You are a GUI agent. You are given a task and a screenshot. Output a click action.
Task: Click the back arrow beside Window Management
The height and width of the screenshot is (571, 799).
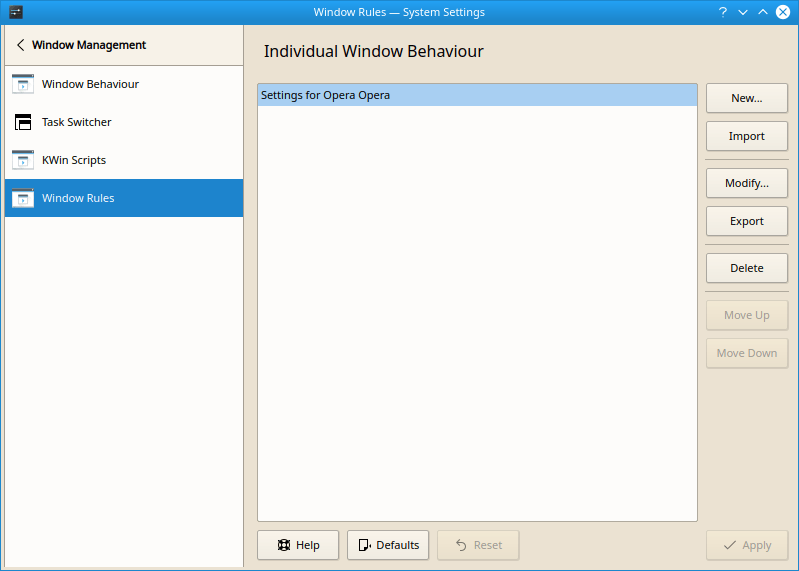pos(20,45)
